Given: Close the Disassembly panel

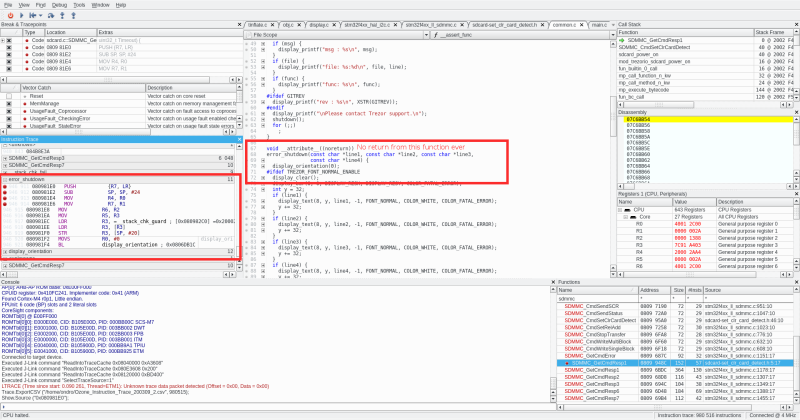Looking at the screenshot, I should pos(796,112).
